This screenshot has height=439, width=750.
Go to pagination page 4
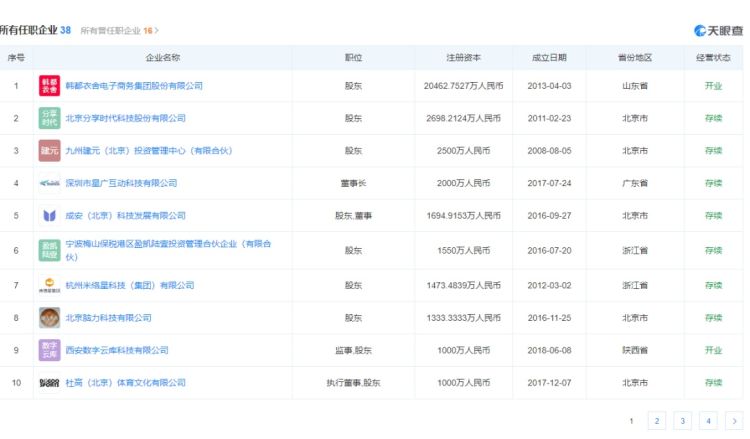point(708,421)
